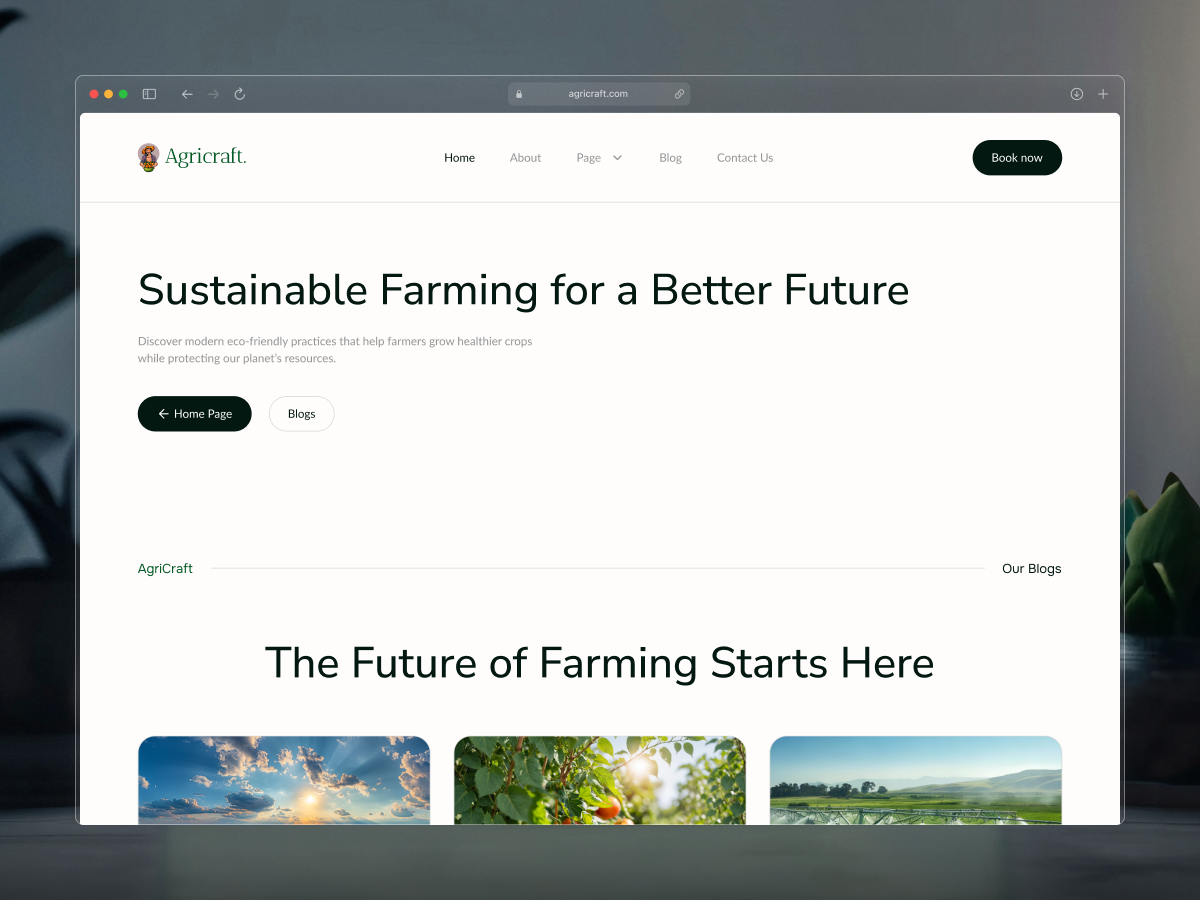
Task: Click the padlock icon in address bar
Action: [519, 93]
